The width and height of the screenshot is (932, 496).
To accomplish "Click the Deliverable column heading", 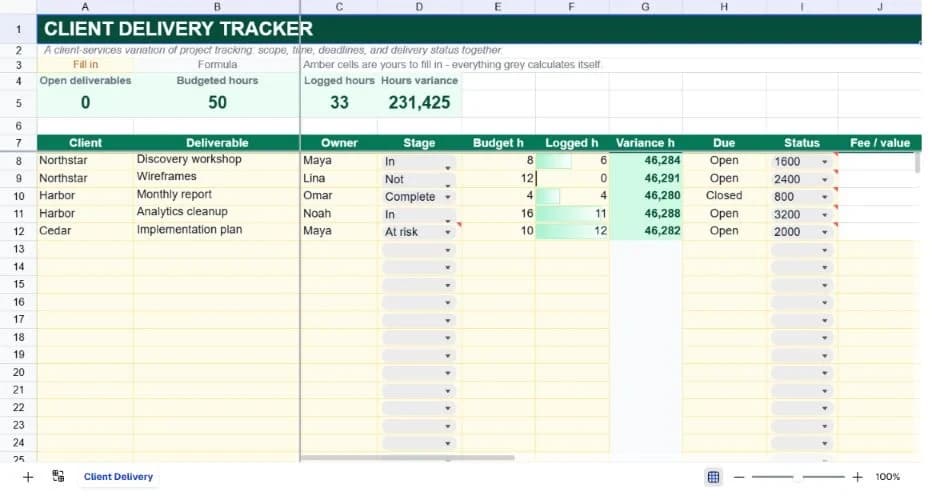I will pyautogui.click(x=217, y=143).
